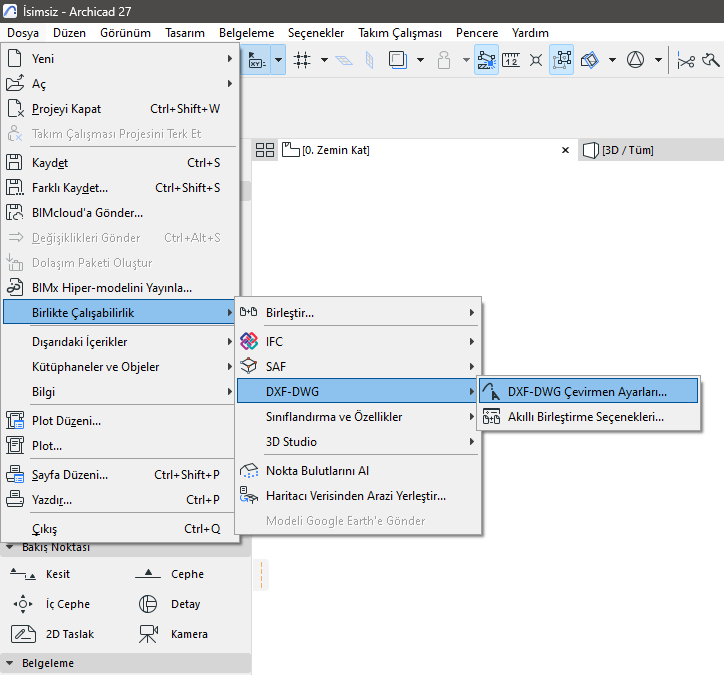Image resolution: width=724 pixels, height=675 pixels.
Task: Click the Farklı Kaydet icon
Action: (x=15, y=187)
